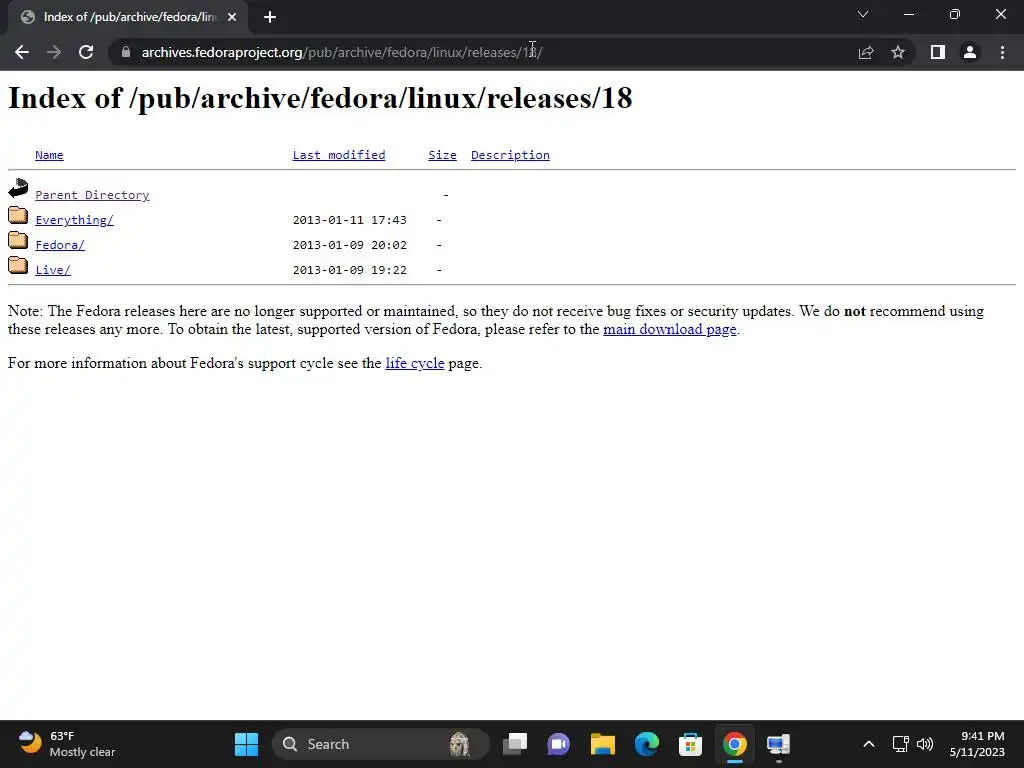Open the Parent Directory link
Image resolution: width=1024 pixels, height=768 pixels.
[x=92, y=195]
